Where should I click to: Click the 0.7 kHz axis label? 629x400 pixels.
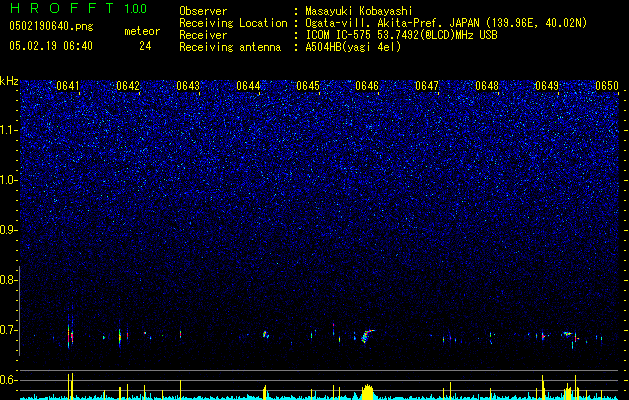click(8, 330)
